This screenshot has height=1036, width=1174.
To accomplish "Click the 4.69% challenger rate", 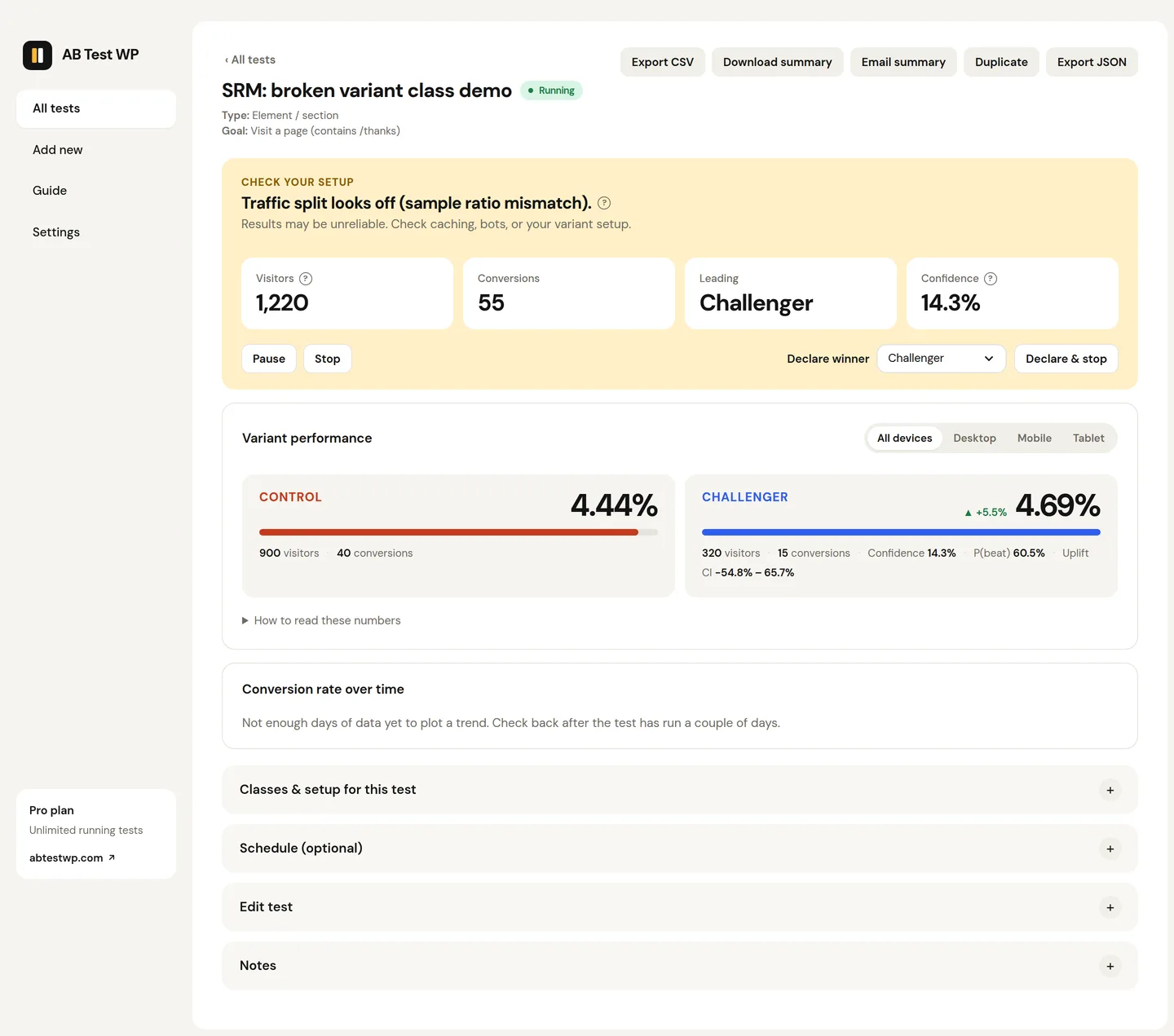I will (1058, 505).
